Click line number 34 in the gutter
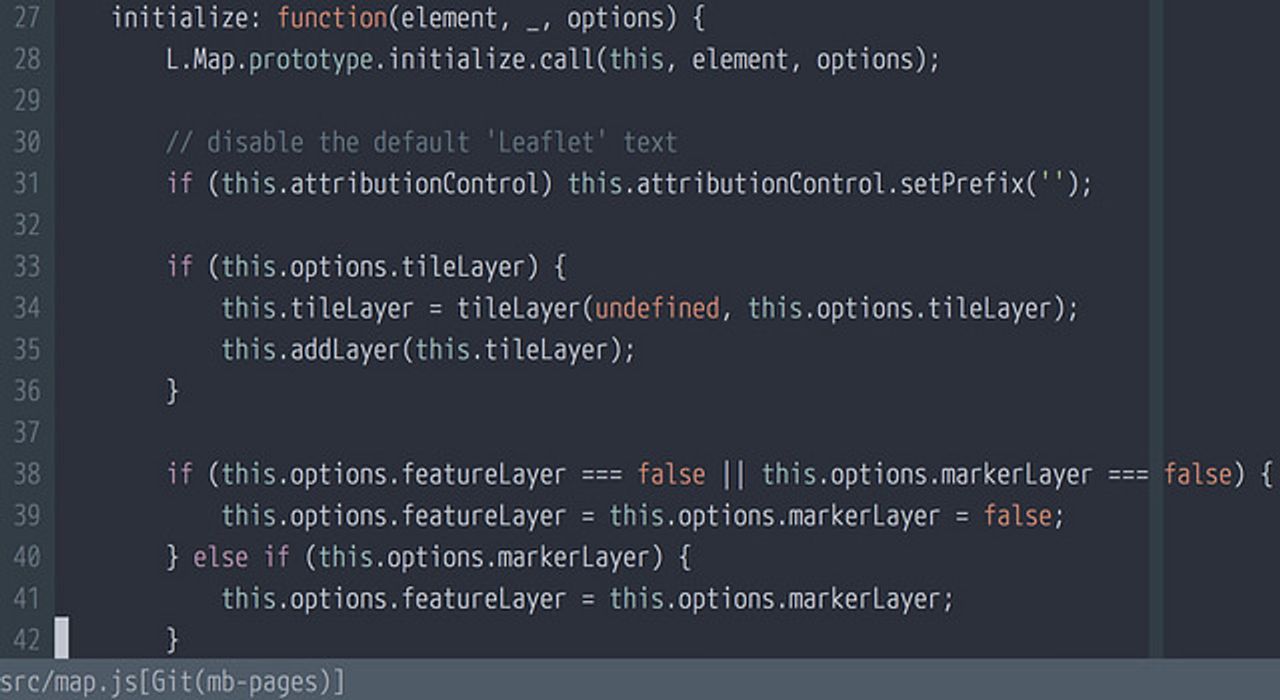Image resolution: width=1280 pixels, height=700 pixels. point(27,308)
